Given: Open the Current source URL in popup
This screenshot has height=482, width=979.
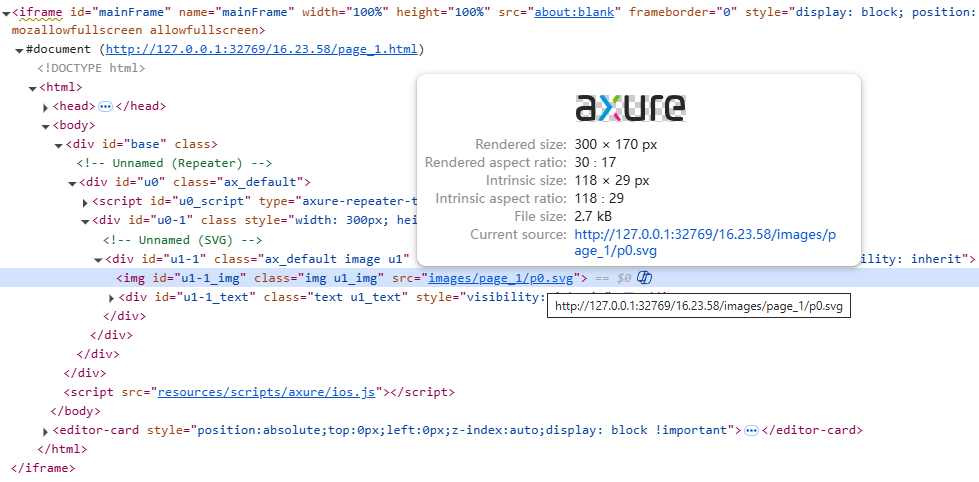Looking at the screenshot, I should coord(704,243).
